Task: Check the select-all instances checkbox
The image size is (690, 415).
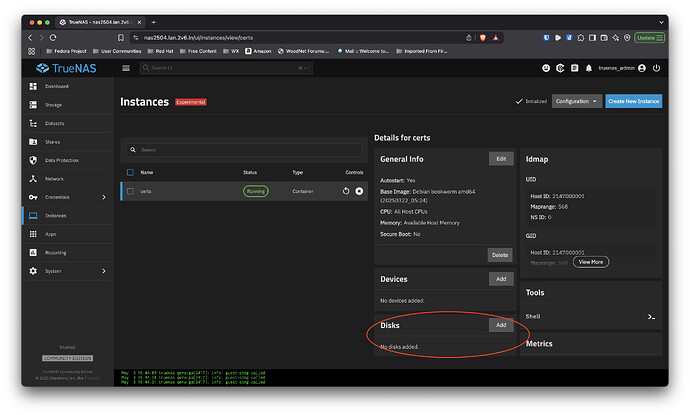Action: coord(130,173)
